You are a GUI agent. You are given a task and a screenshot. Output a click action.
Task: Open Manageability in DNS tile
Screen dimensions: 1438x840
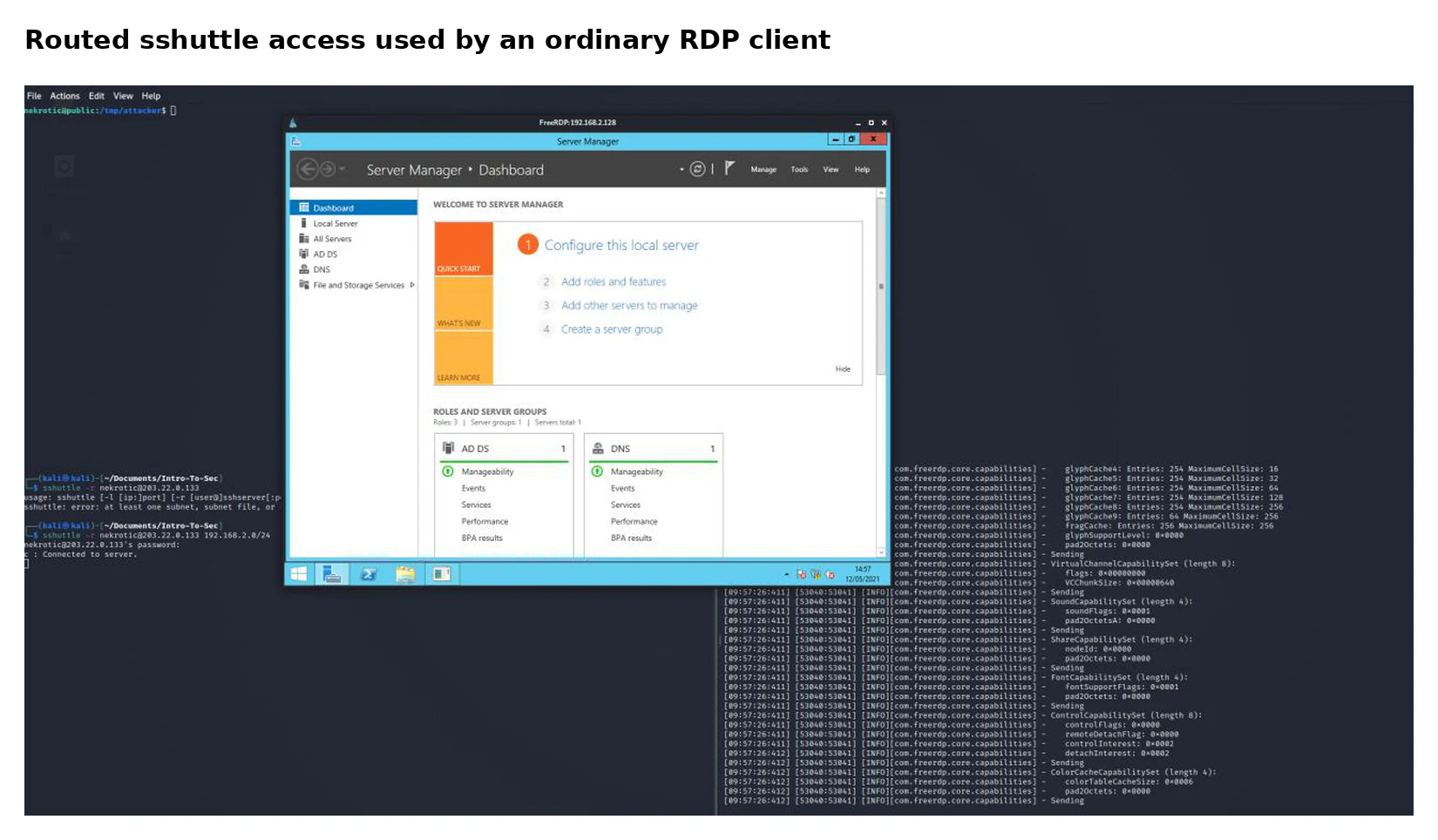tap(636, 471)
